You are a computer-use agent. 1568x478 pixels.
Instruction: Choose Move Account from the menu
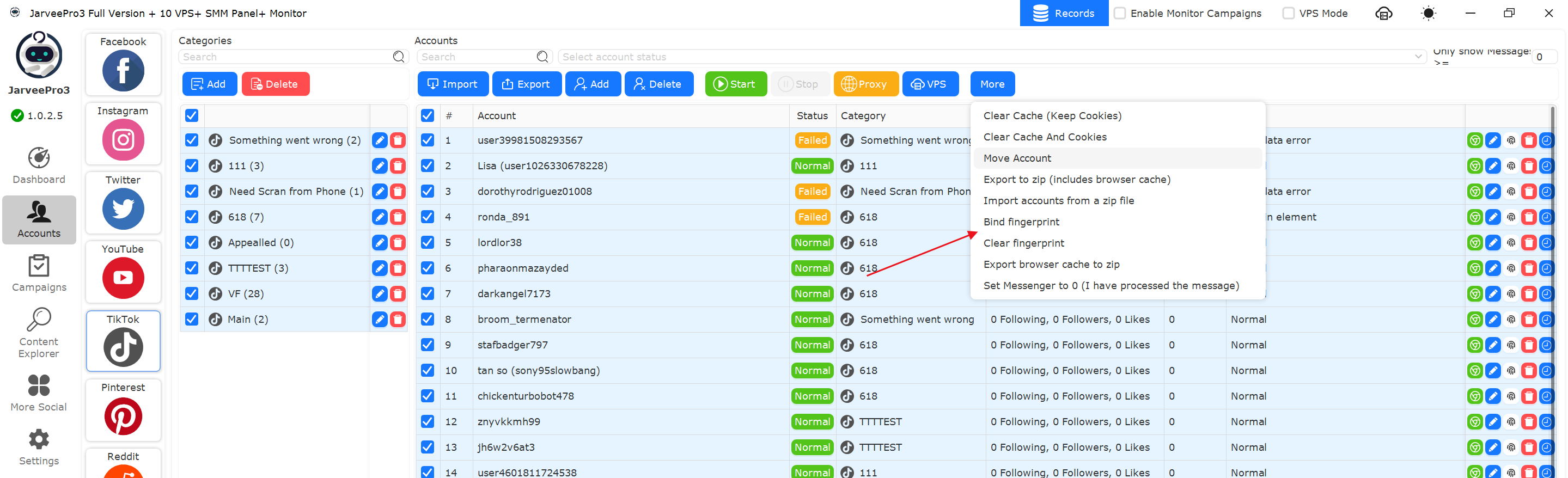(x=1017, y=158)
